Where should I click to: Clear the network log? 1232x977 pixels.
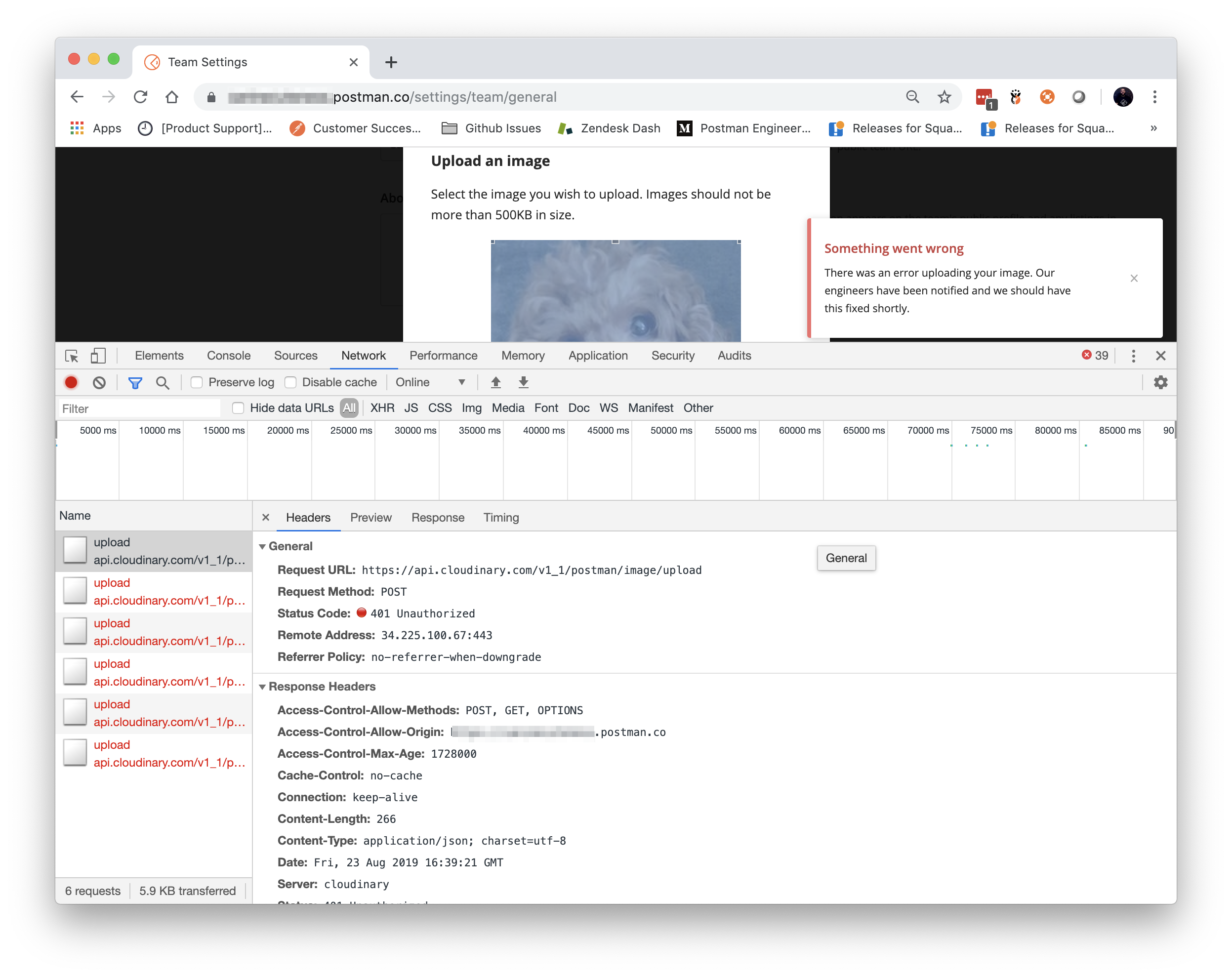click(99, 382)
